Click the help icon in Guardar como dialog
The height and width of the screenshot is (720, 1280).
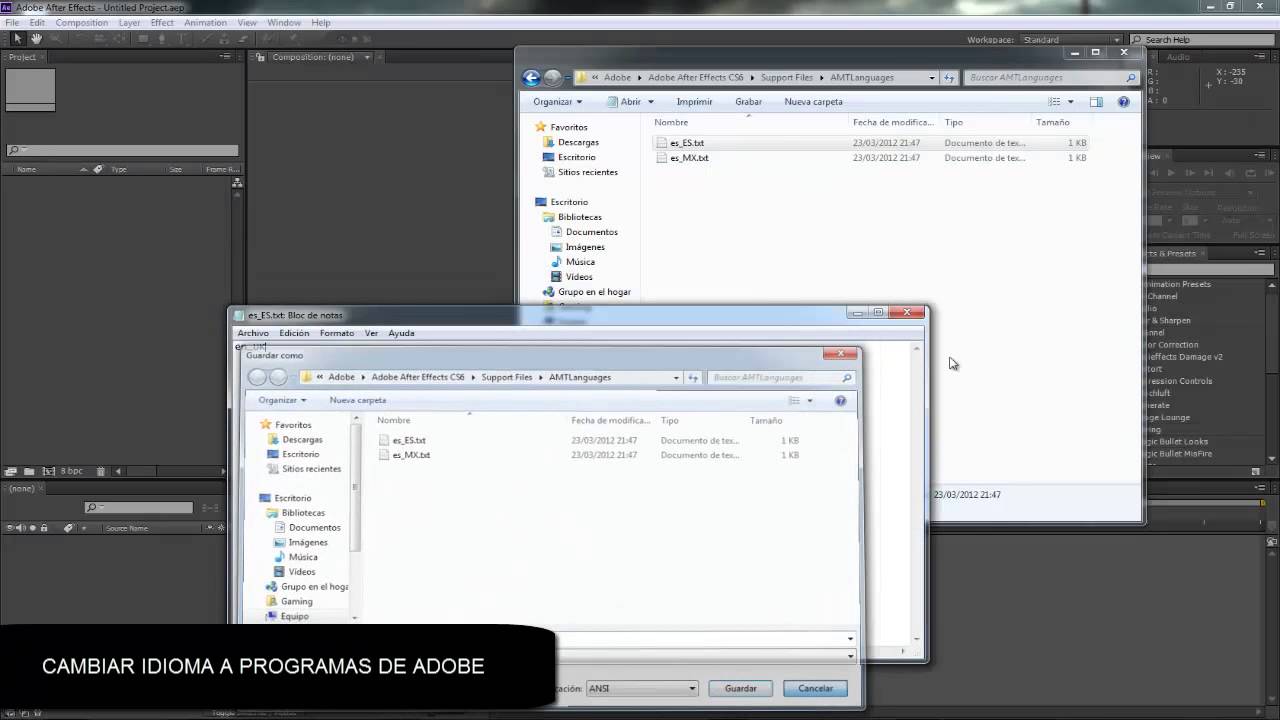click(840, 400)
